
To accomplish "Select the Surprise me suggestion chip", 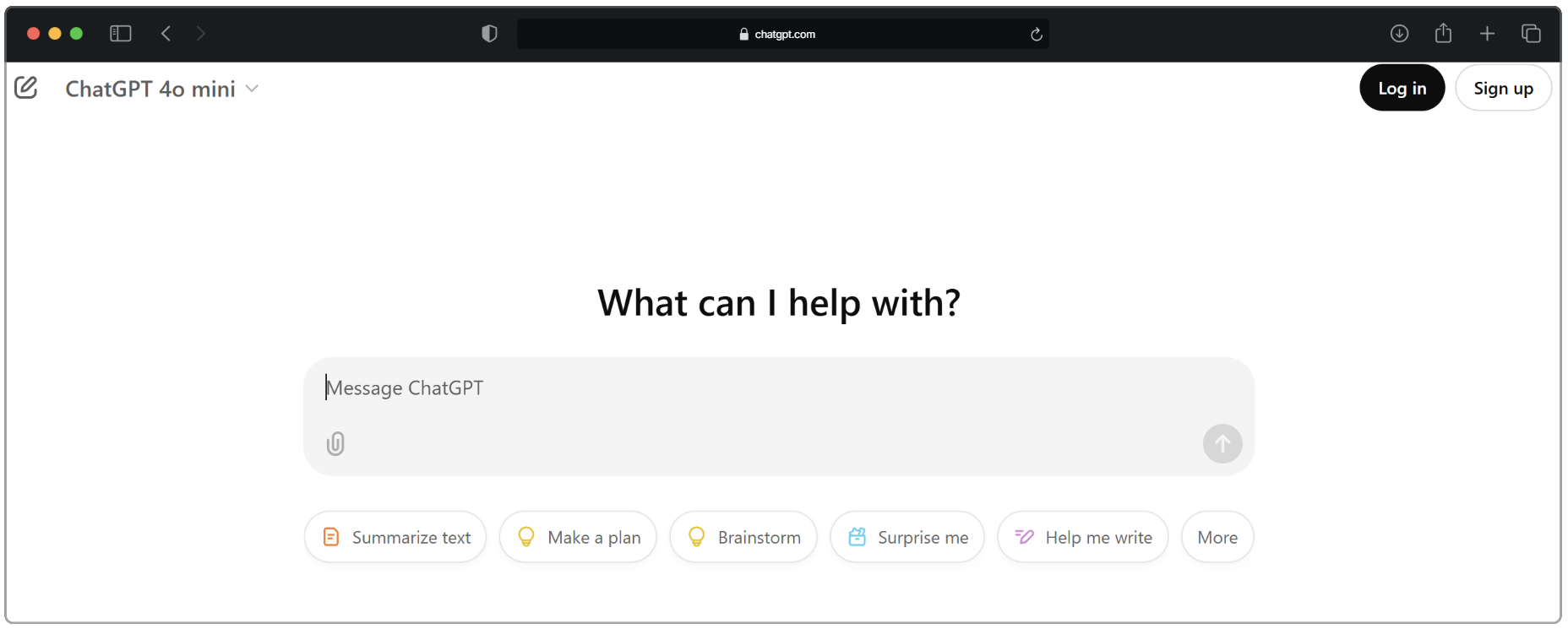I will tap(907, 537).
